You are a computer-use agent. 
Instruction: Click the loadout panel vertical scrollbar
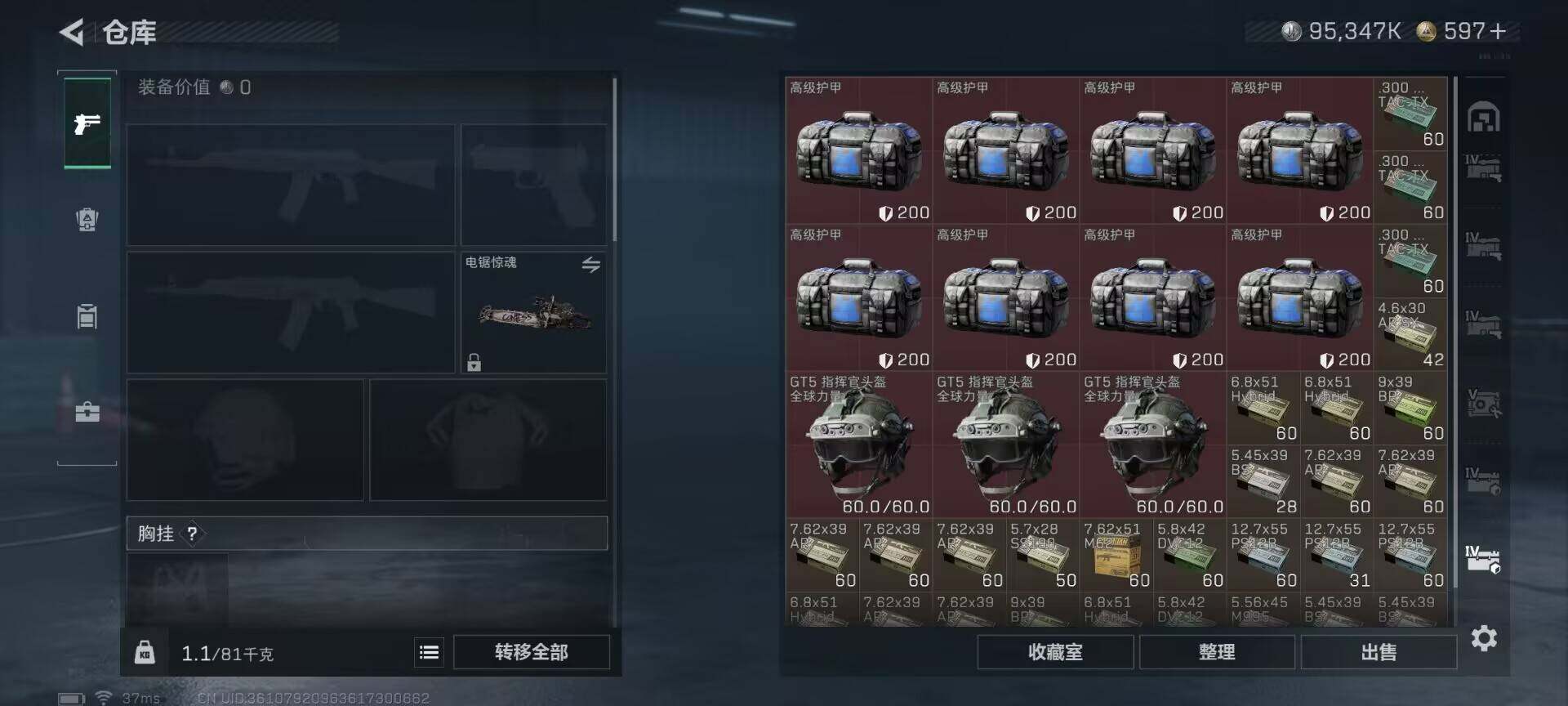(614, 159)
